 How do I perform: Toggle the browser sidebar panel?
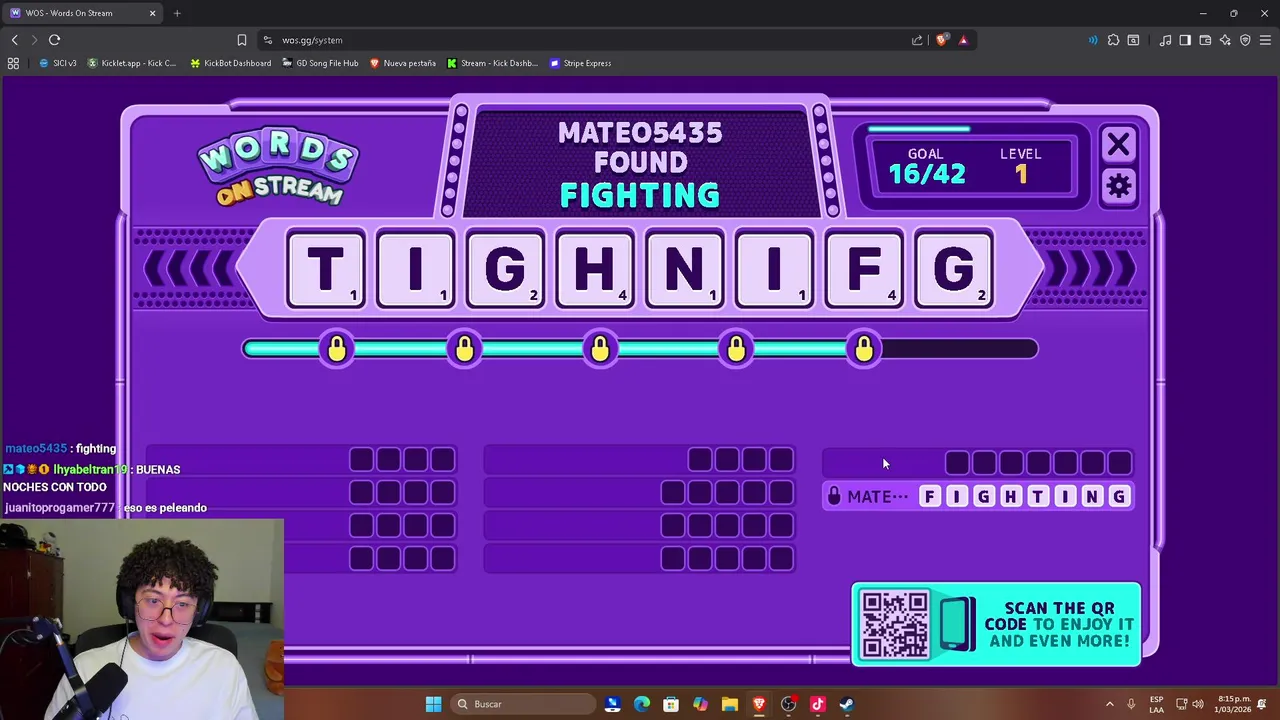point(1185,40)
